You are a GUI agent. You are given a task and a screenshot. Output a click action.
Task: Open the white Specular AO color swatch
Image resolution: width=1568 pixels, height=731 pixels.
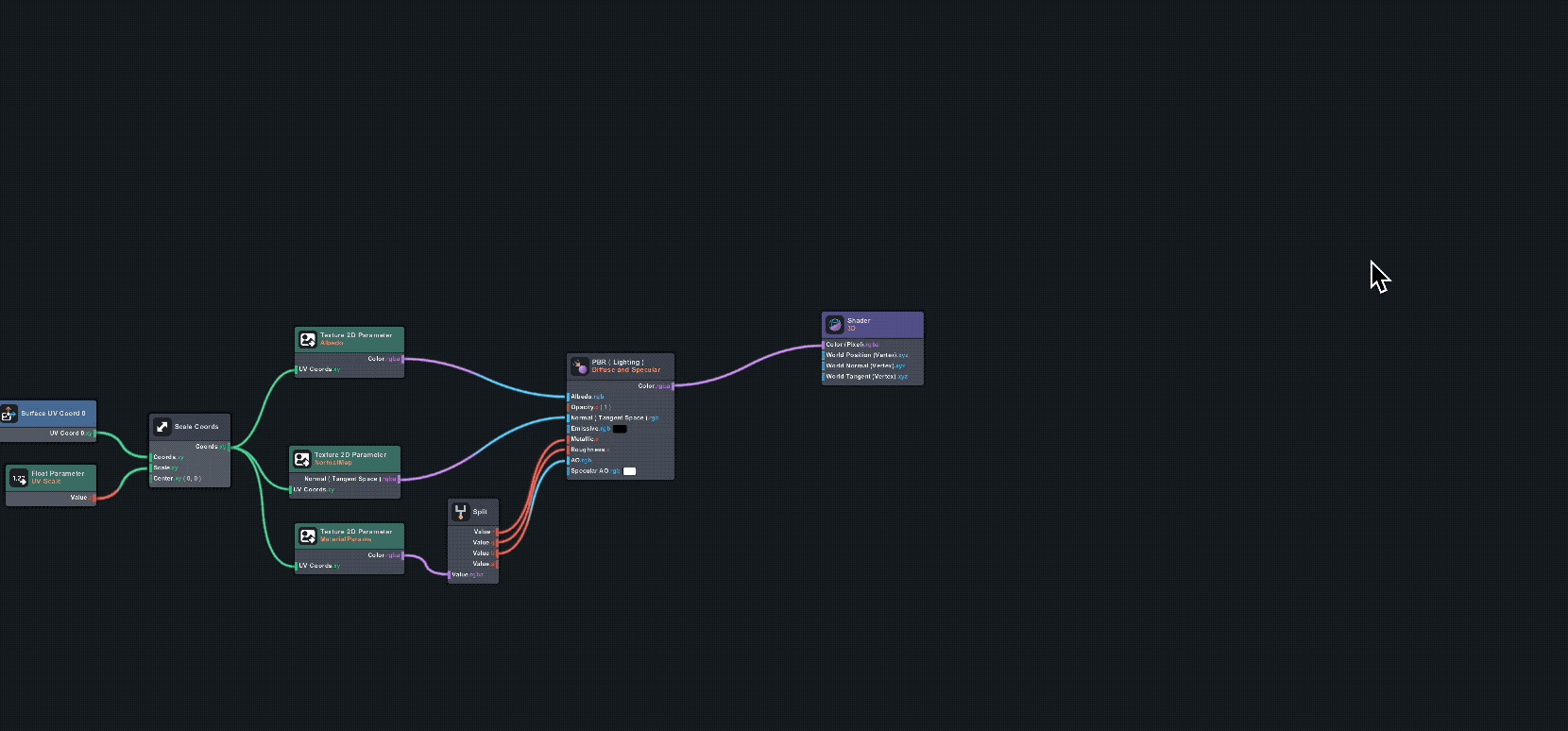click(x=629, y=471)
